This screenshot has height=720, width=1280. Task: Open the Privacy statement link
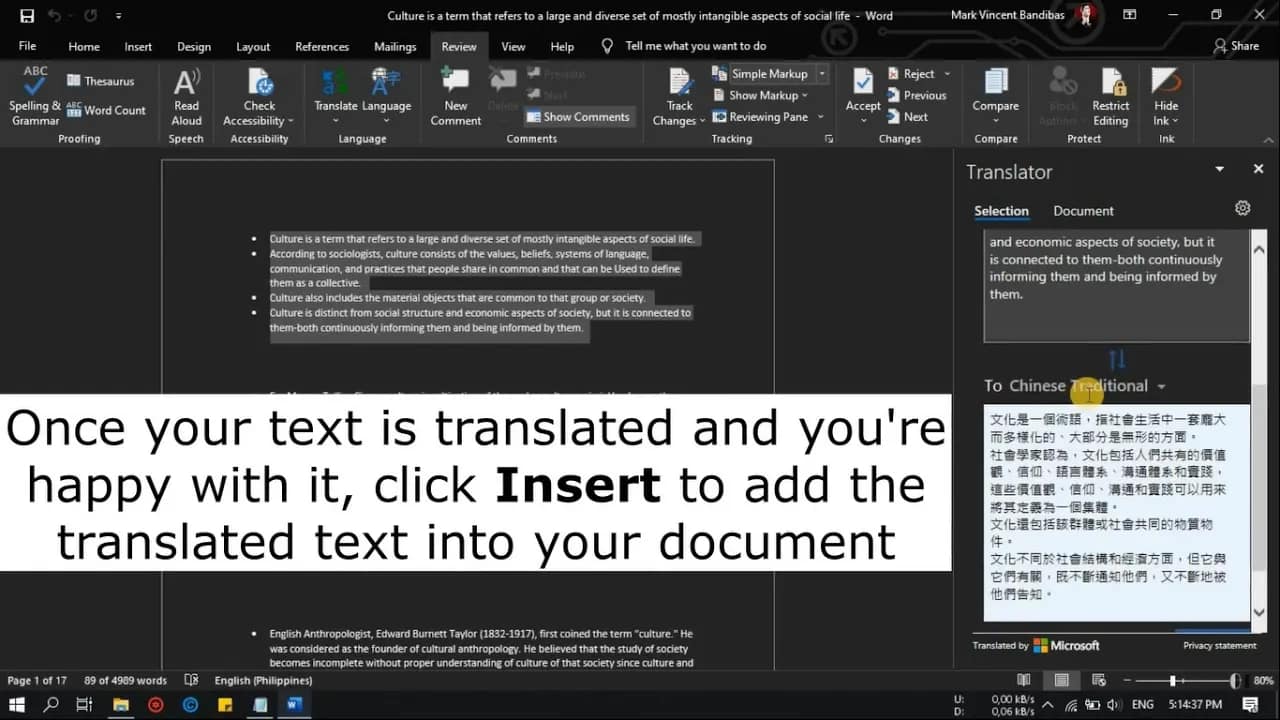(x=1219, y=646)
